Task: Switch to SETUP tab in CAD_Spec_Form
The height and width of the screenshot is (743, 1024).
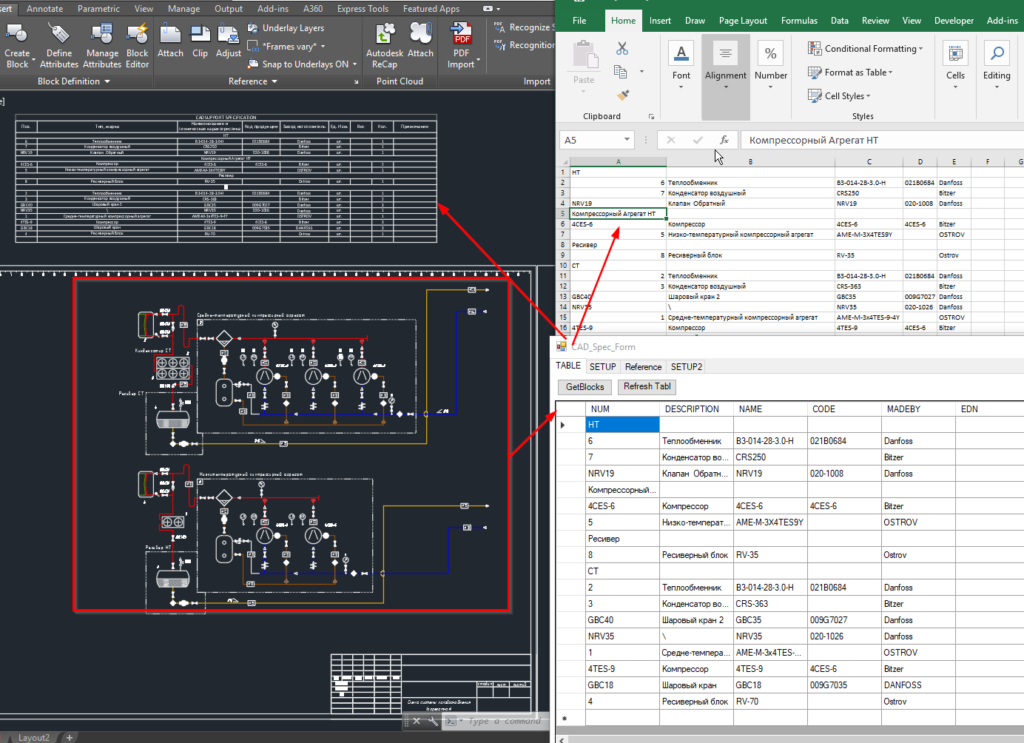Action: click(602, 367)
